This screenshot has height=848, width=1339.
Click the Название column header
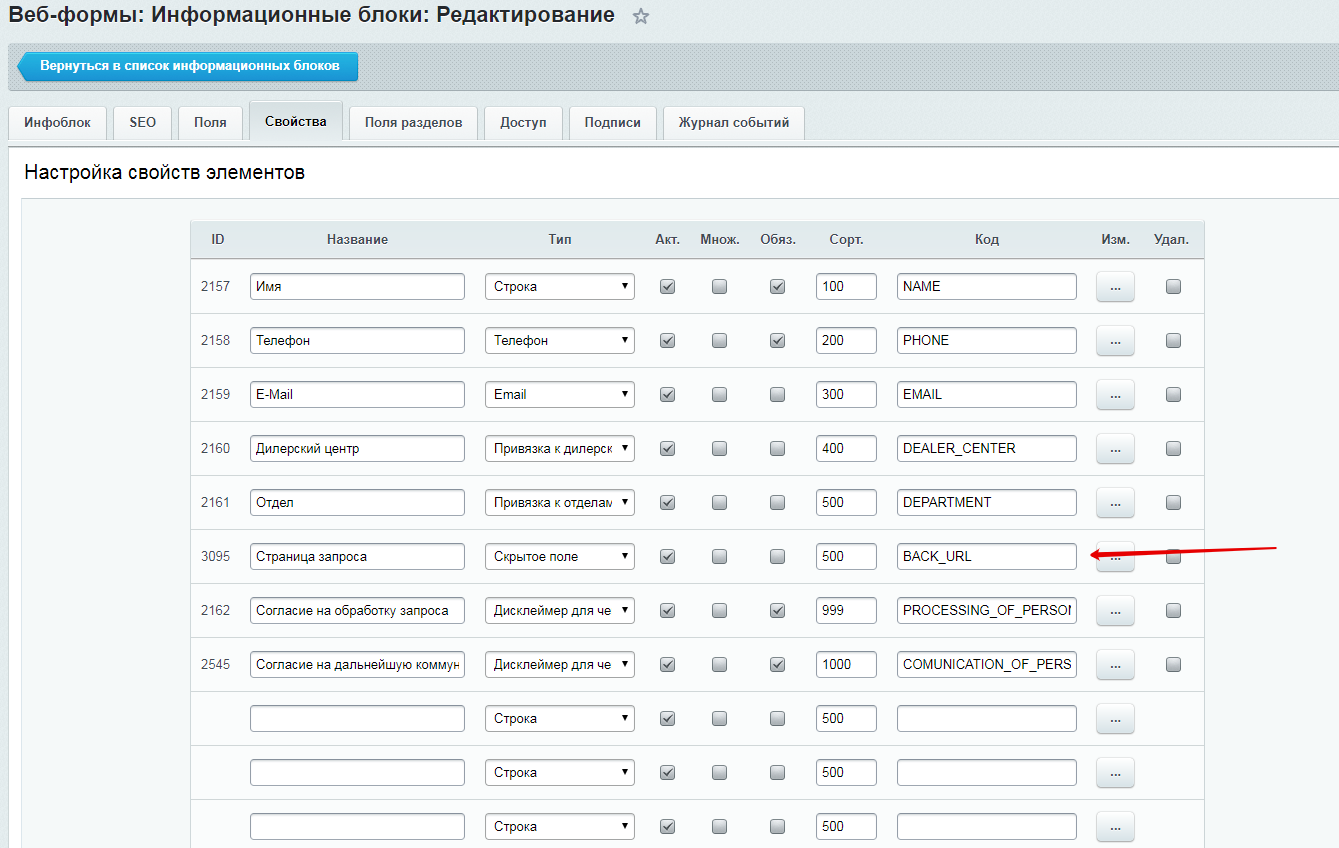[357, 240]
